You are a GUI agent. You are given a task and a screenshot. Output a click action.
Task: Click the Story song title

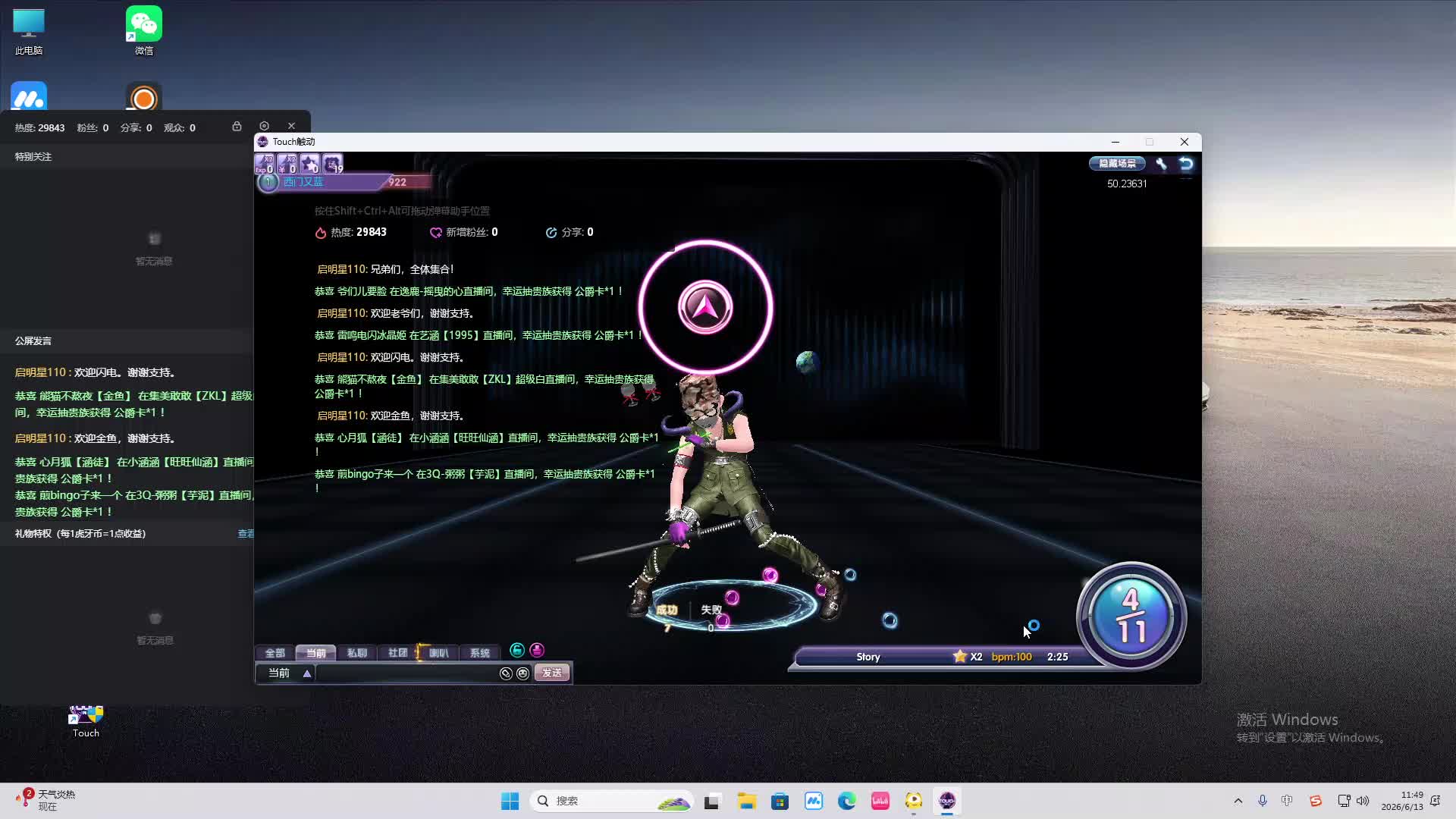pyautogui.click(x=868, y=657)
